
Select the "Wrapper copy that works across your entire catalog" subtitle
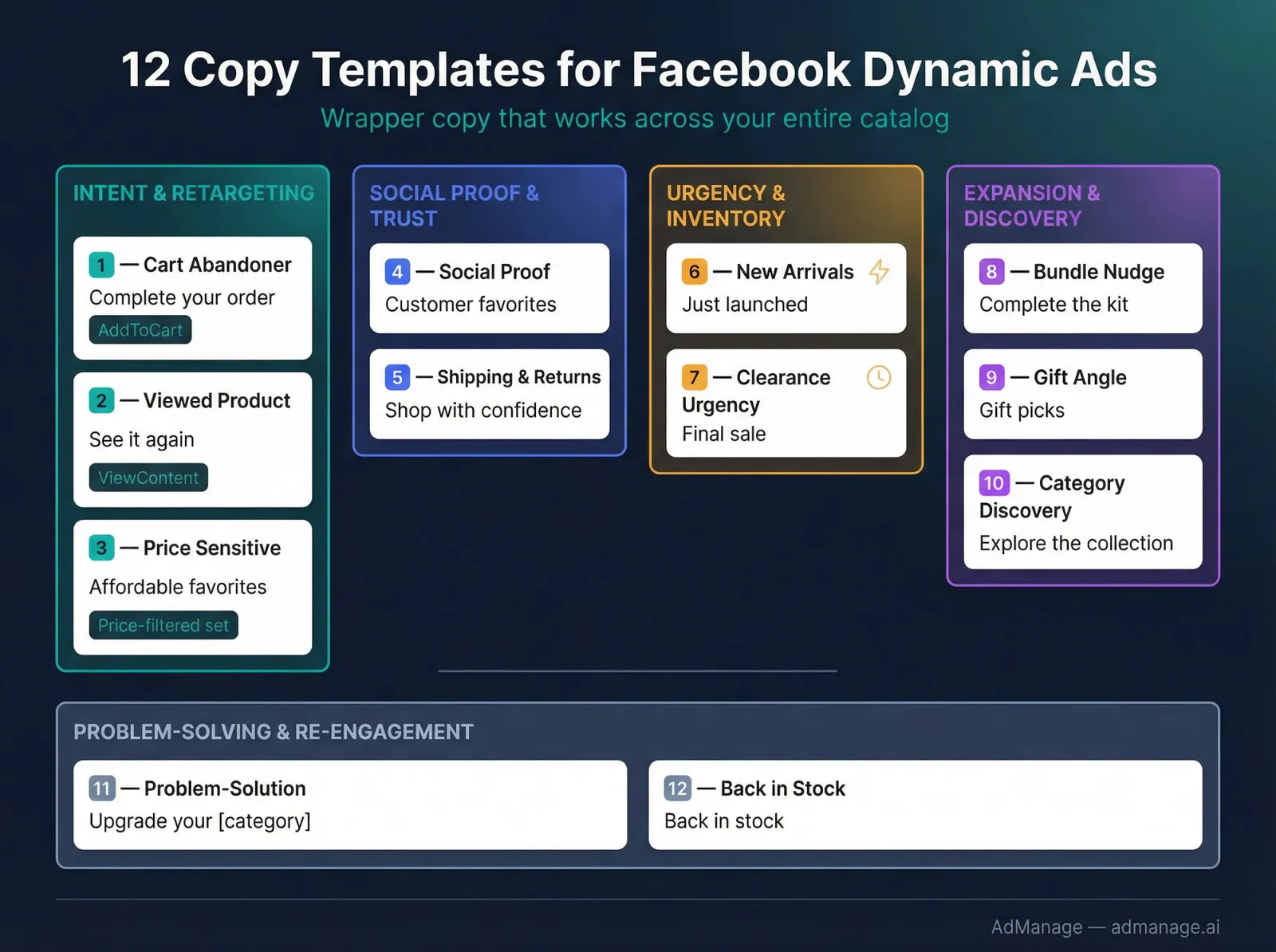[635, 118]
